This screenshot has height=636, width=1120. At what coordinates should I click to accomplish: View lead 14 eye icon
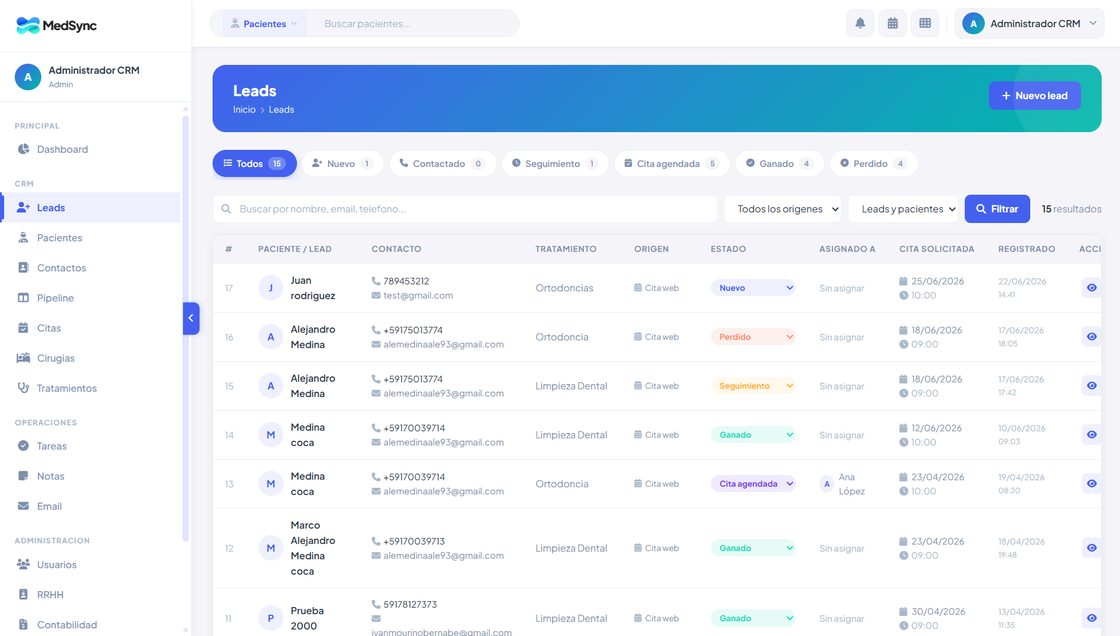click(1091, 434)
